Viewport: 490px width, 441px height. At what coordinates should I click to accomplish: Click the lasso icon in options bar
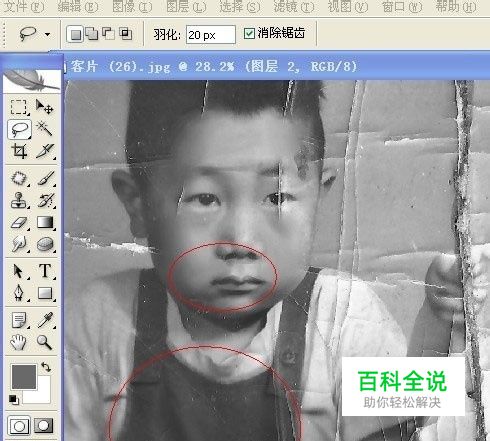click(27, 34)
